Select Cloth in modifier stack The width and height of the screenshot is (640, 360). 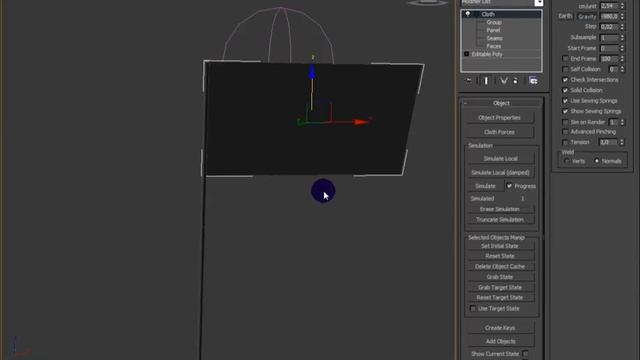point(488,14)
